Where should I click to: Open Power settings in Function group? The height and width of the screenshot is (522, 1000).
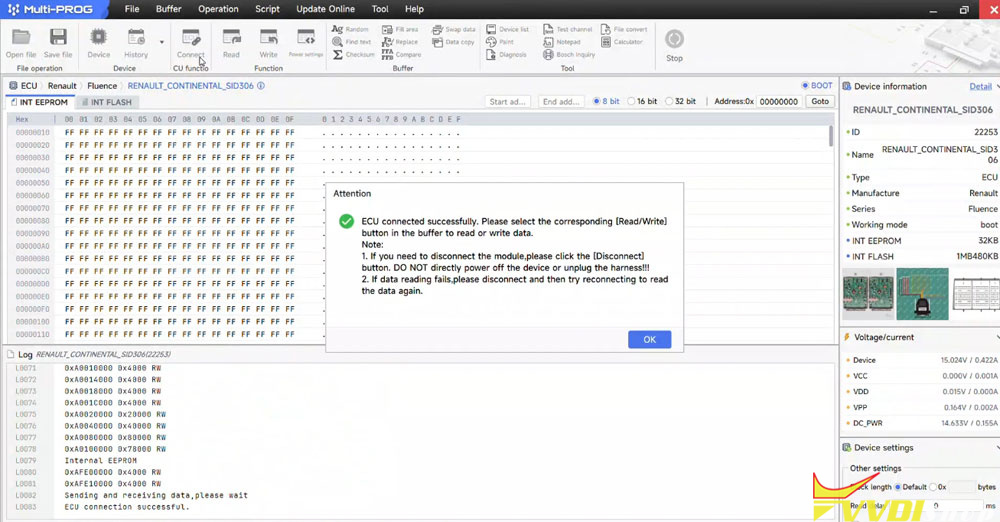pos(306,40)
